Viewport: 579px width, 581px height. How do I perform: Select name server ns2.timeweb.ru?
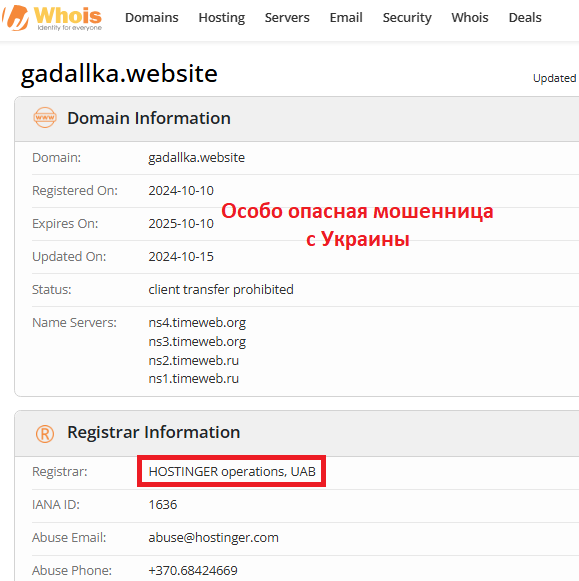tap(193, 360)
